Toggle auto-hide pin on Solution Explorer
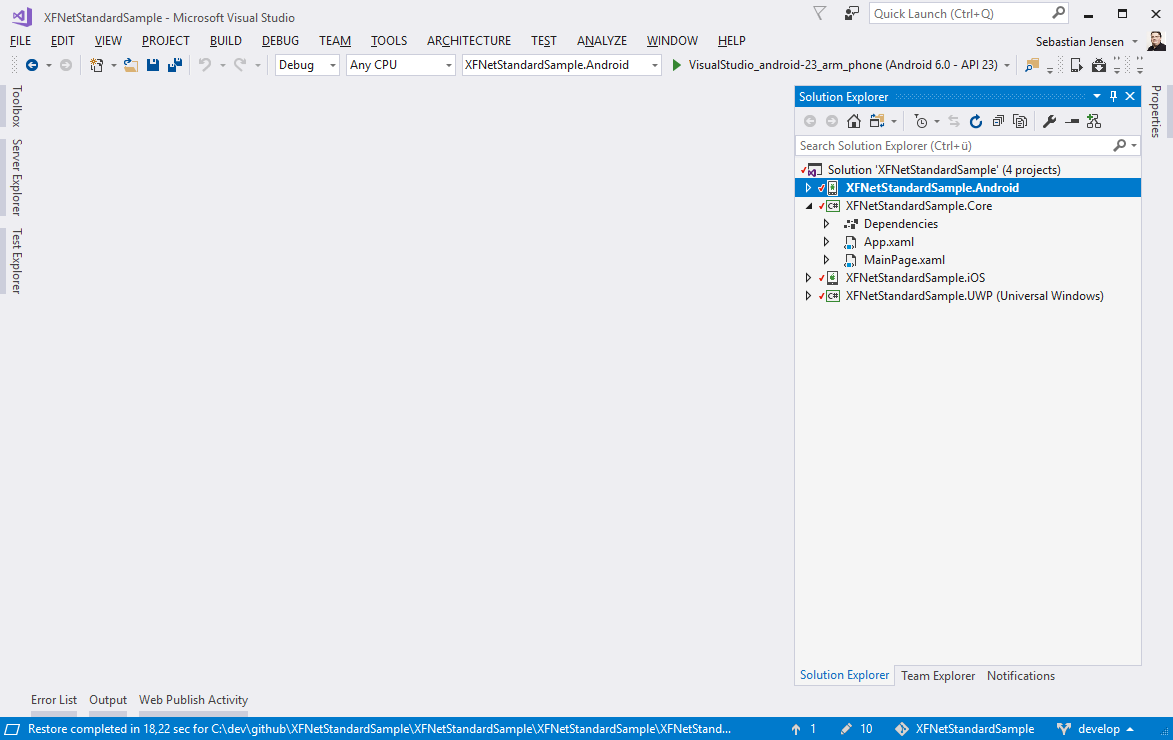This screenshot has height=740, width=1173. tap(1113, 97)
